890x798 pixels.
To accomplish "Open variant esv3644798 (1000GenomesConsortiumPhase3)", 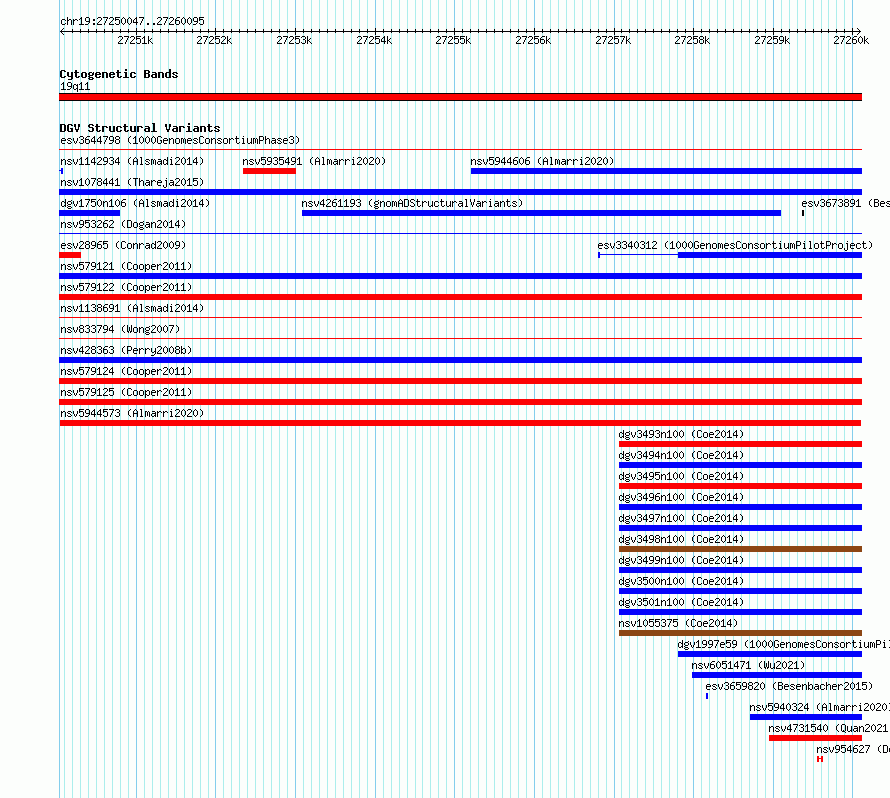I will (x=180, y=140).
